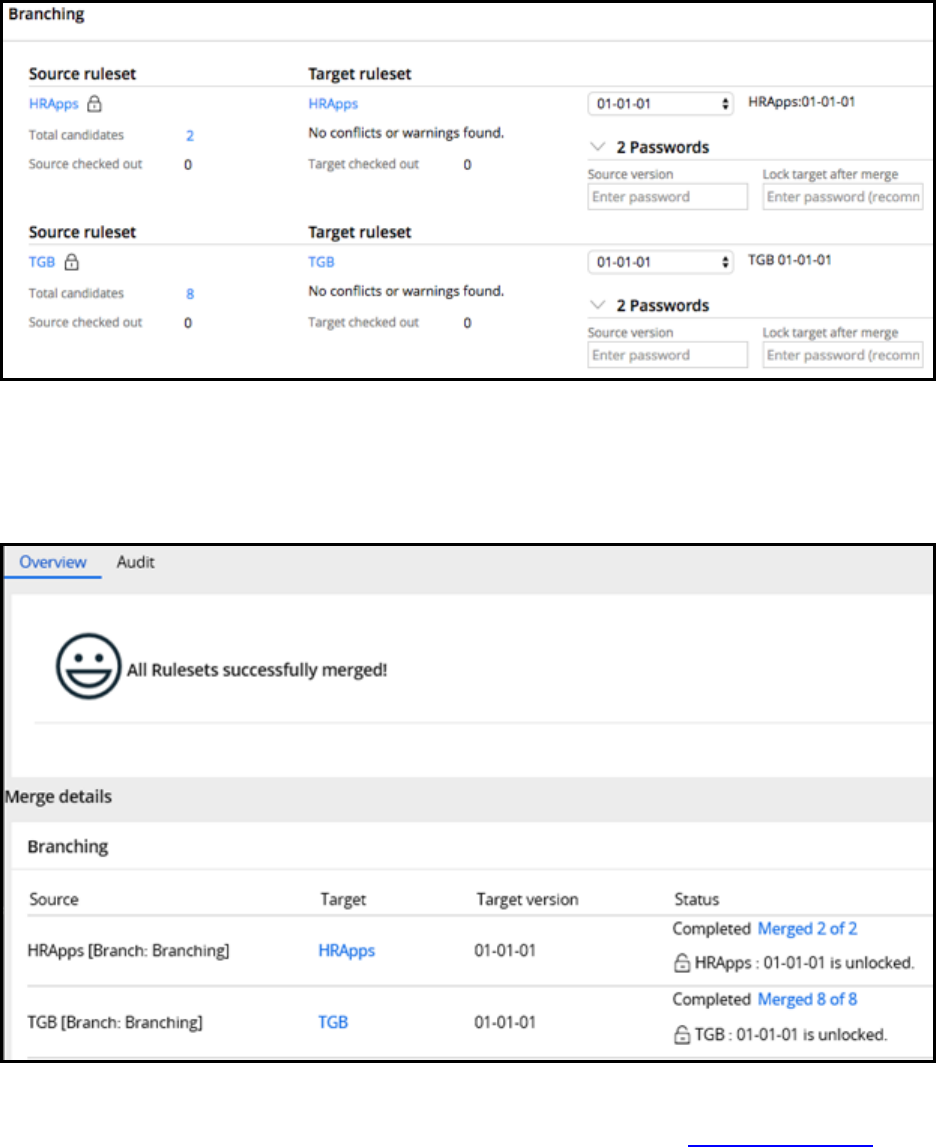Collapse the 2 Passwords section under TGB
The image size is (936, 1147).
[x=597, y=305]
